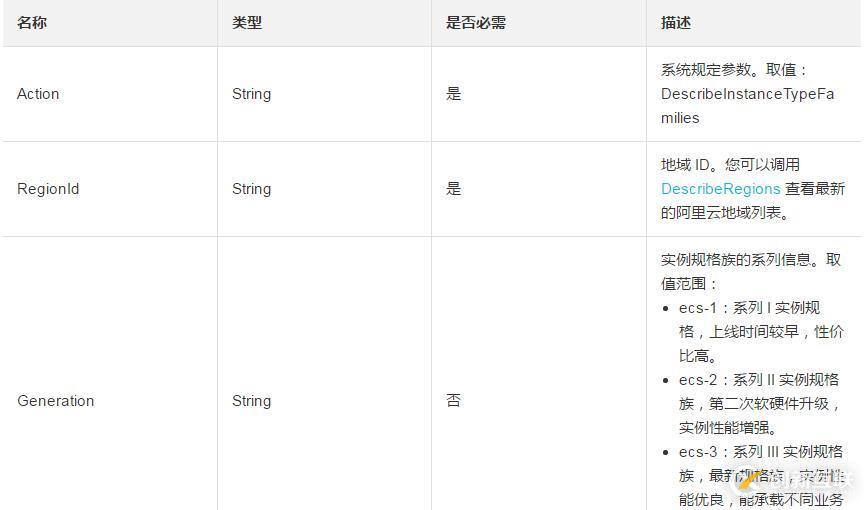The width and height of the screenshot is (864, 510).
Task: Click 否 in the Generation row
Action: [454, 401]
